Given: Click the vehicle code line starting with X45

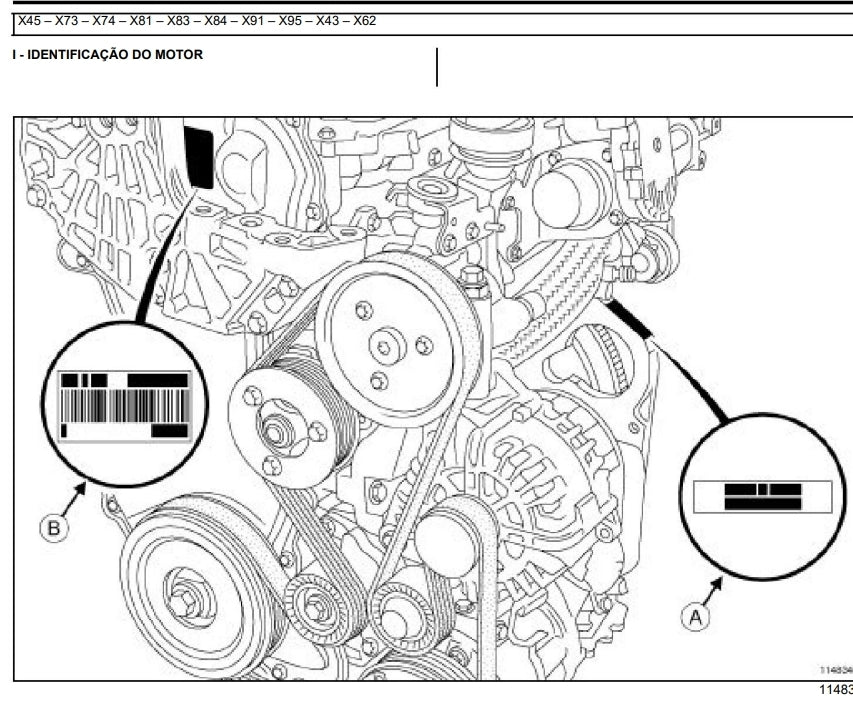Looking at the screenshot, I should pos(197,21).
